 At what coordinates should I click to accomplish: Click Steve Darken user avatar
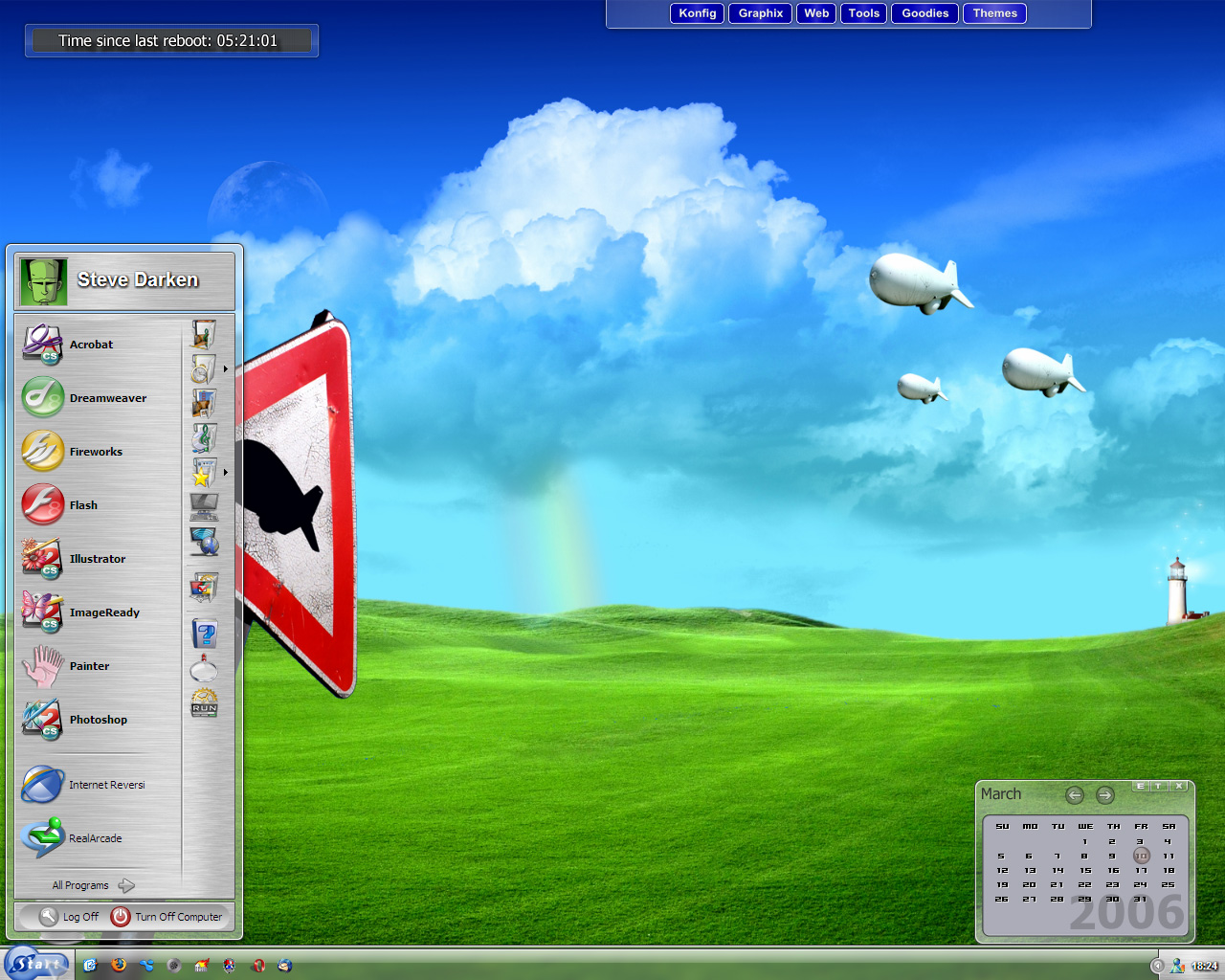[43, 281]
